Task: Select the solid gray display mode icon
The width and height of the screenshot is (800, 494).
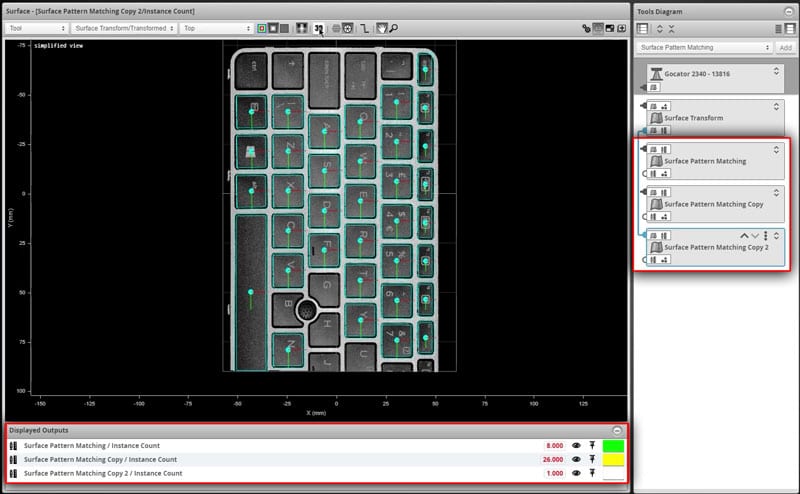Action: 285,28
